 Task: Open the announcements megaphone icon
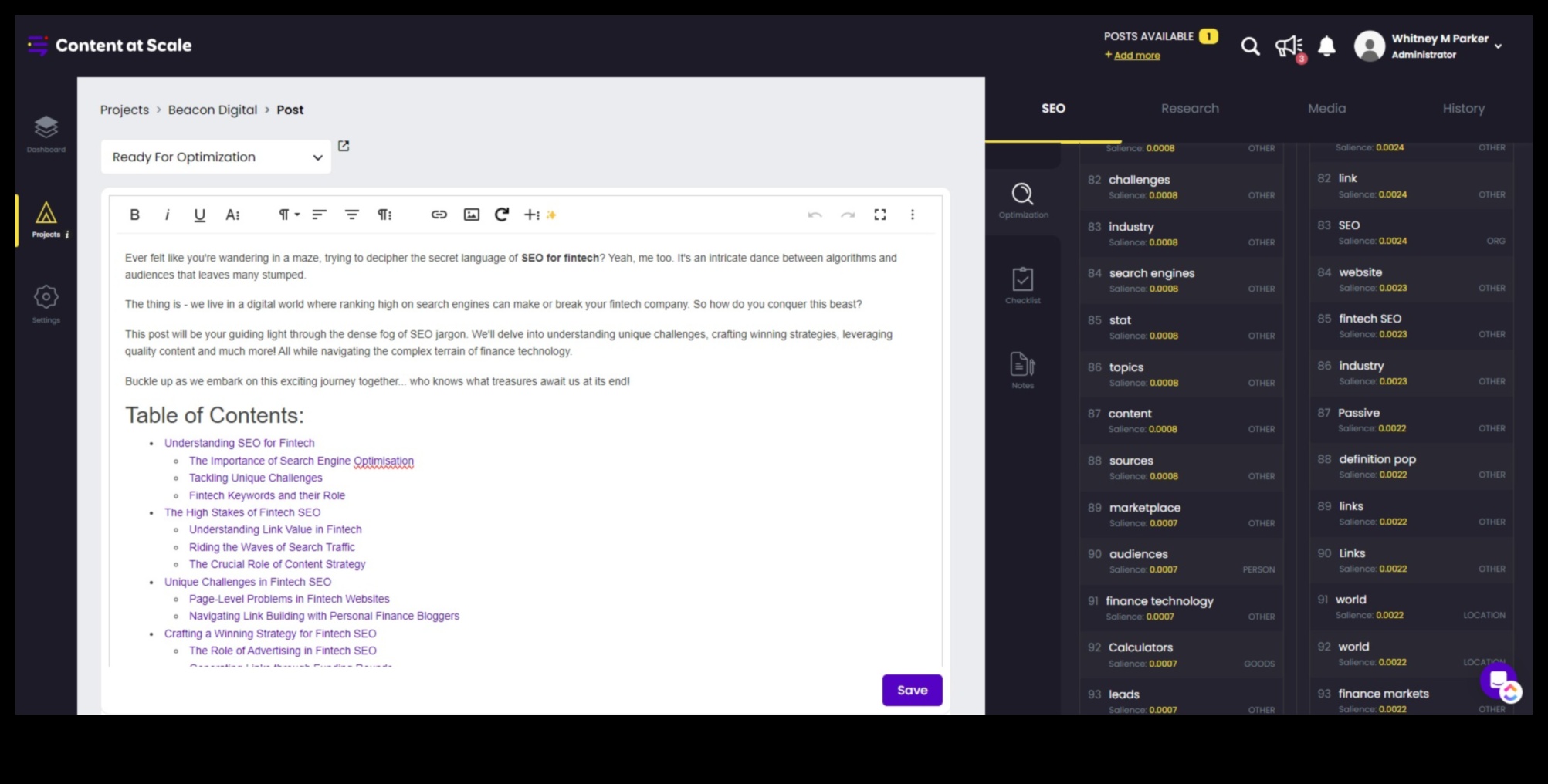(x=1288, y=47)
